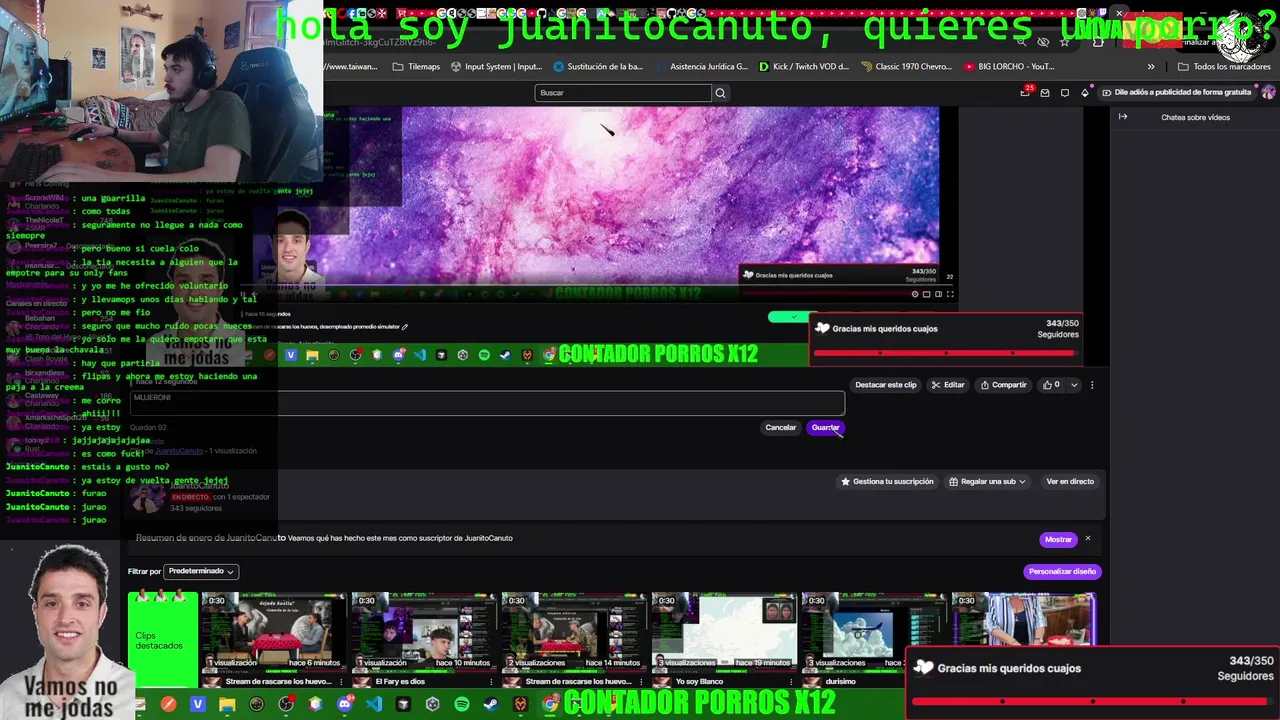Open the clip thumbnail dated hace 6 minutos

[273, 631]
